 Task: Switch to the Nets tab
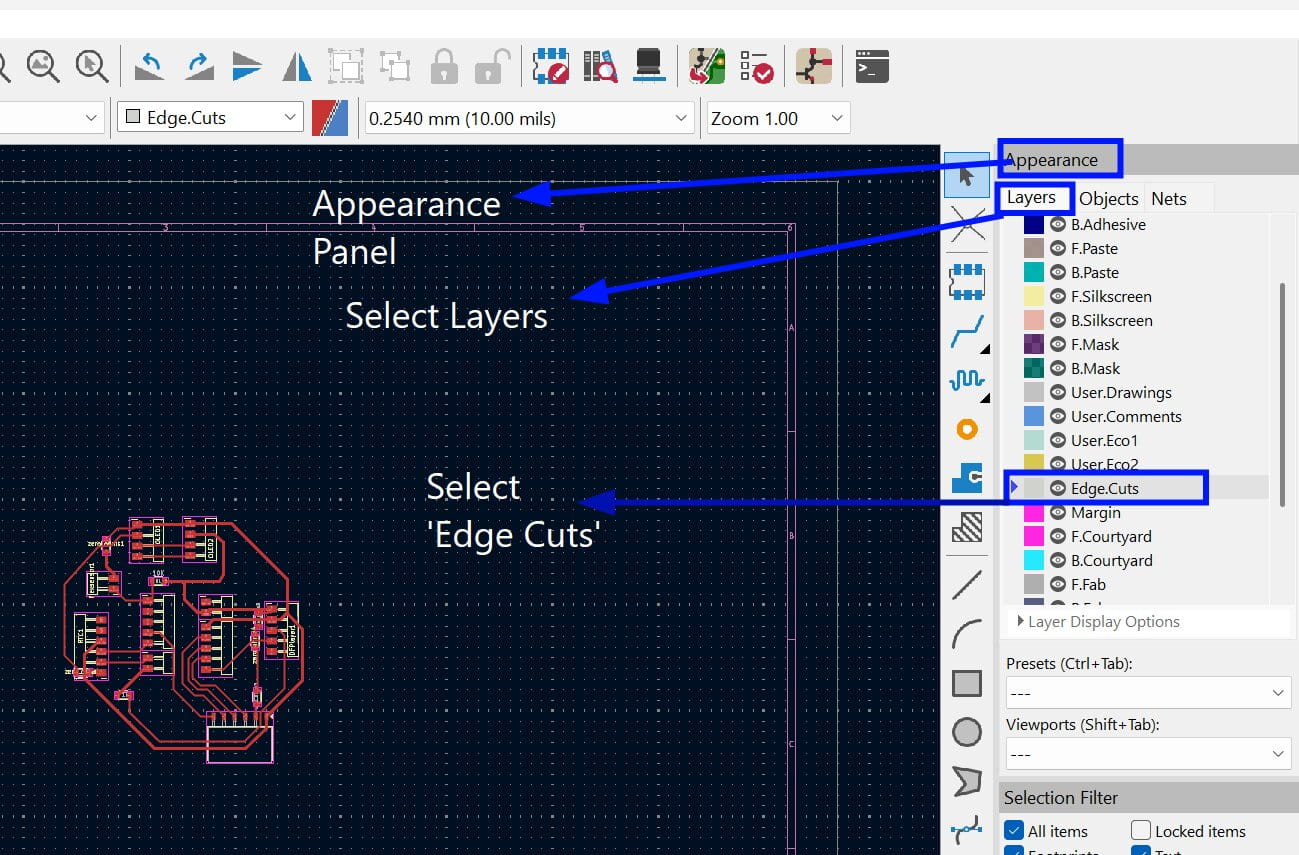point(1169,199)
